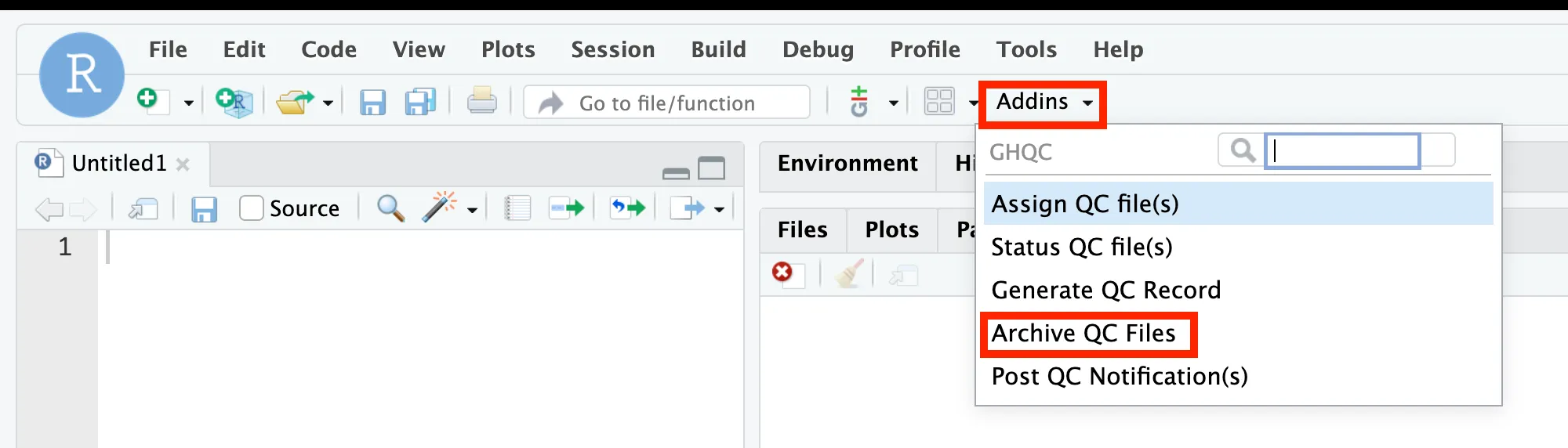
Task: Close the Untitled1 editor tab
Action: tap(183, 164)
